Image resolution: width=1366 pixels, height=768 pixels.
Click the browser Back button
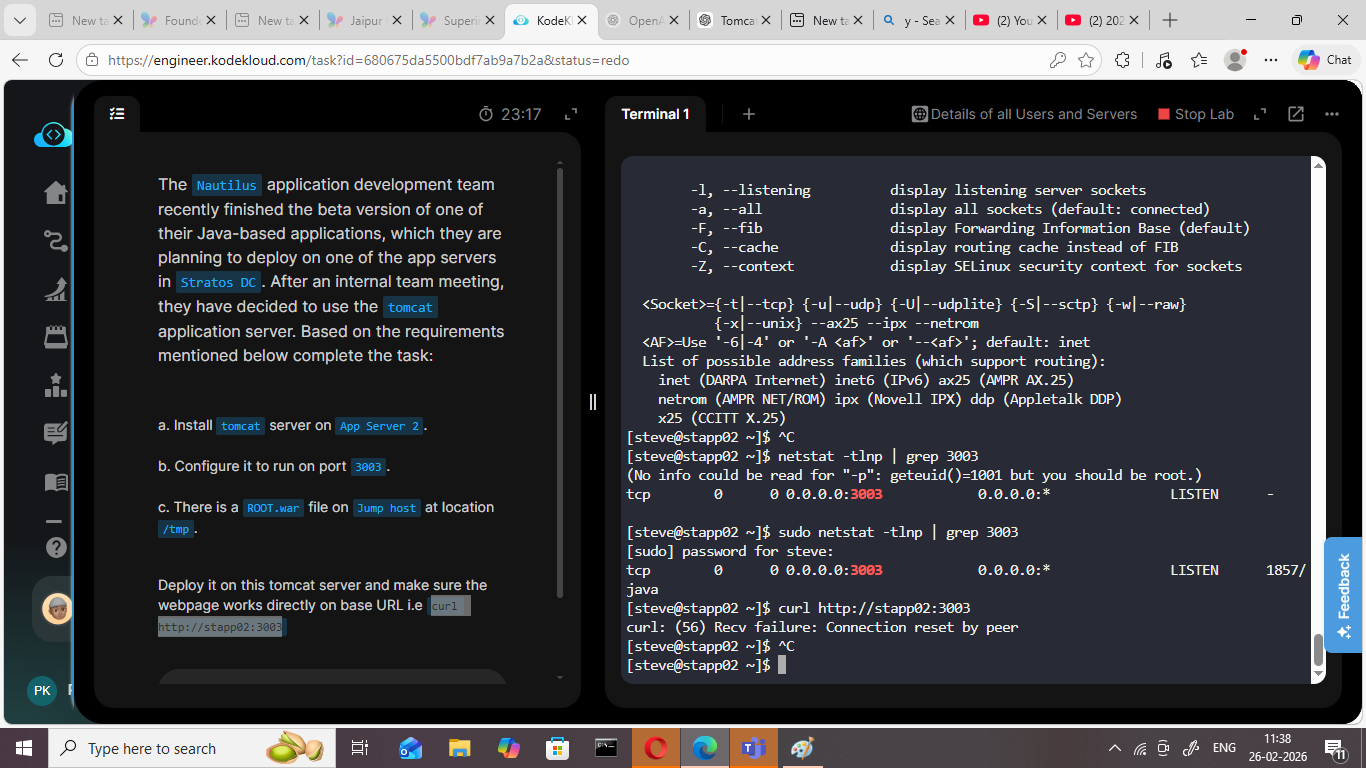coord(20,60)
